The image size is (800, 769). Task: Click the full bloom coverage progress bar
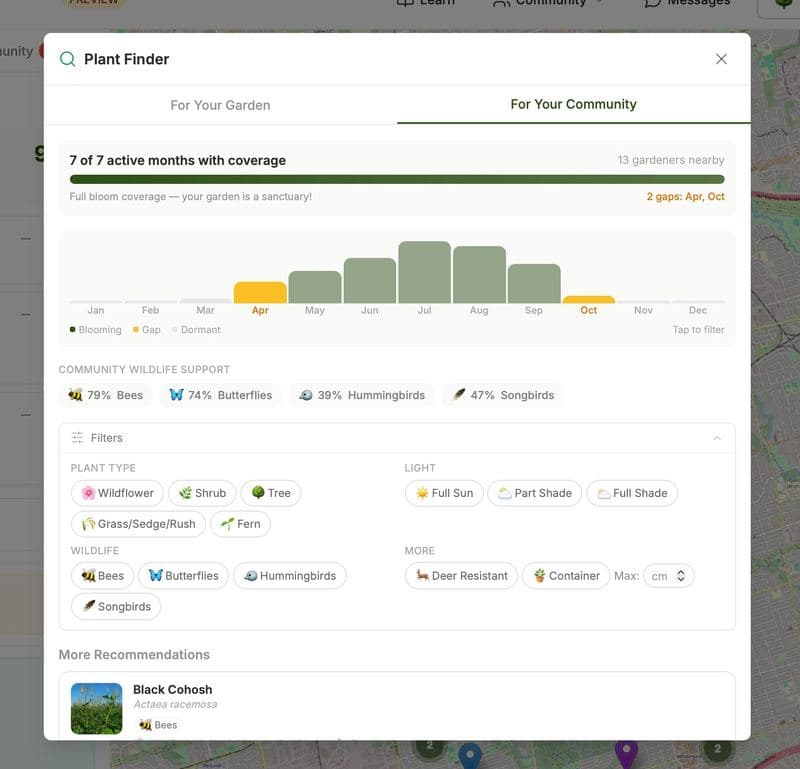398,178
